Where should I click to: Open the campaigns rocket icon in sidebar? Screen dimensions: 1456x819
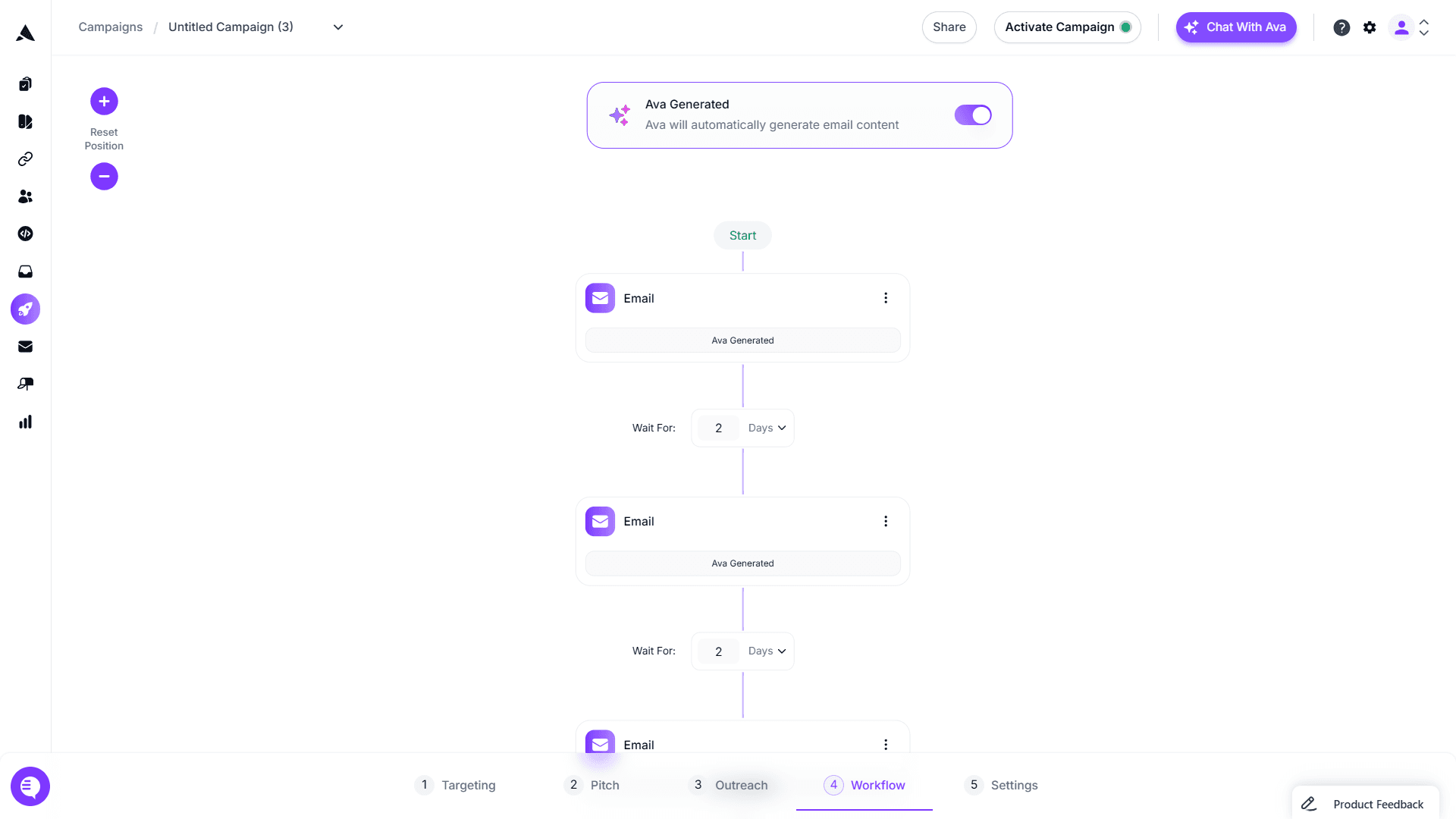coord(25,309)
